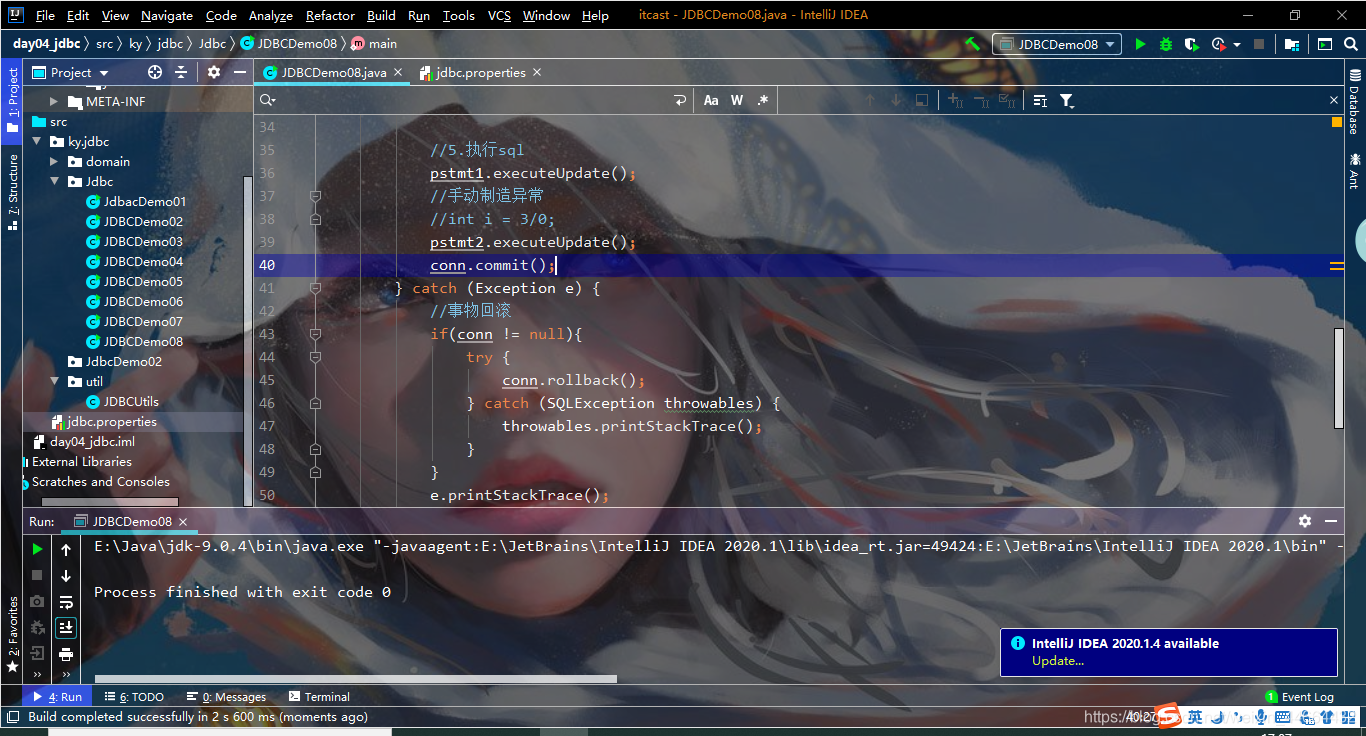Fold the catch block at line 41
The height and width of the screenshot is (736, 1366).
[315, 288]
